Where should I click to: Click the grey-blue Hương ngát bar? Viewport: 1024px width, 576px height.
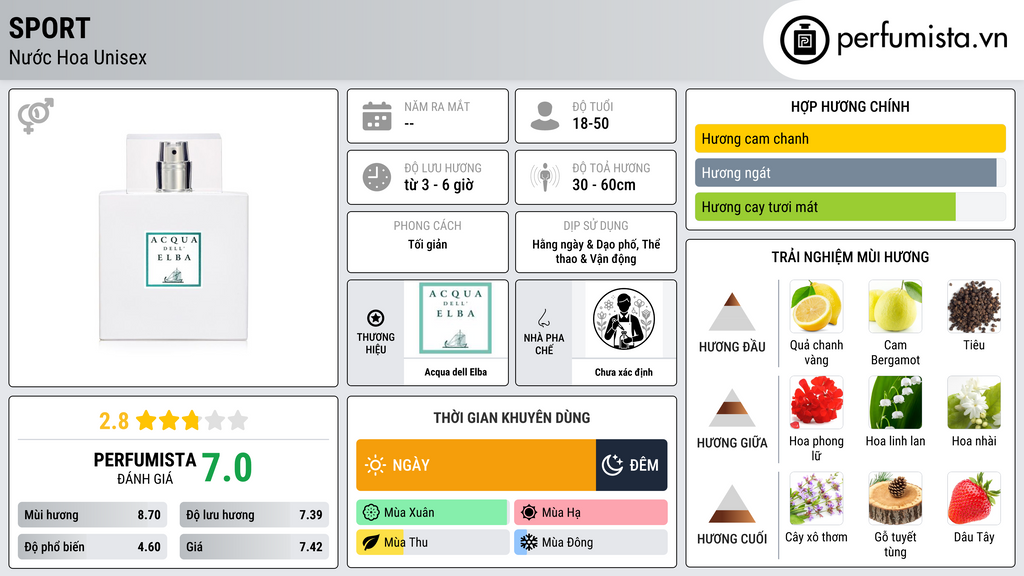pos(846,173)
